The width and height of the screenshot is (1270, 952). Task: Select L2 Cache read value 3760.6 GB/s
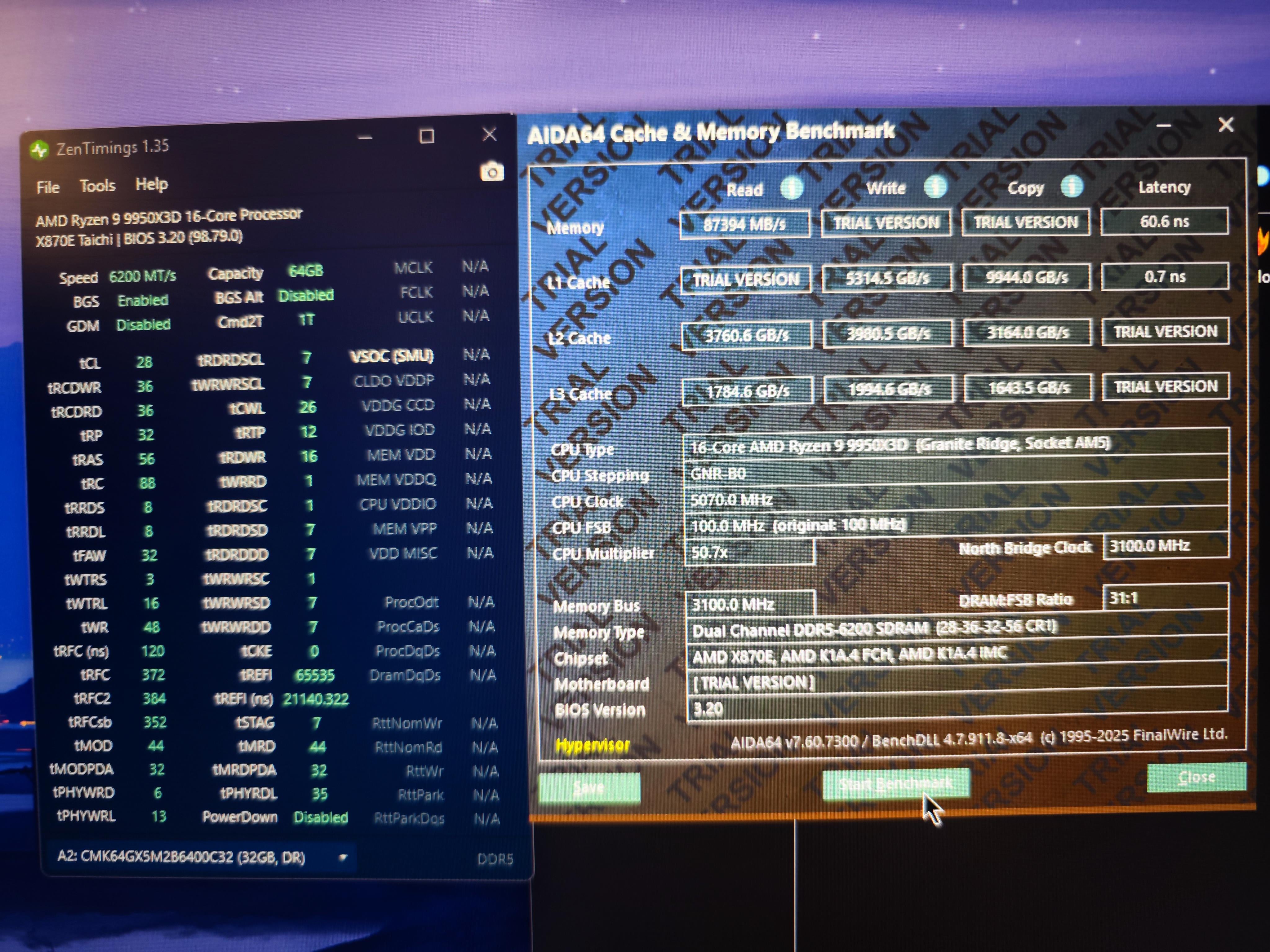pos(747,335)
